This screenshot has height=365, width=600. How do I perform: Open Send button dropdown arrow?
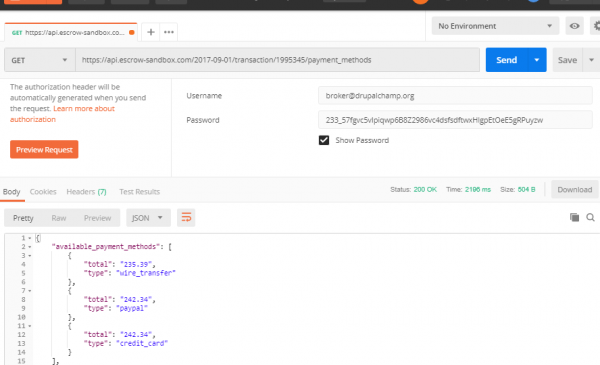tap(537, 60)
